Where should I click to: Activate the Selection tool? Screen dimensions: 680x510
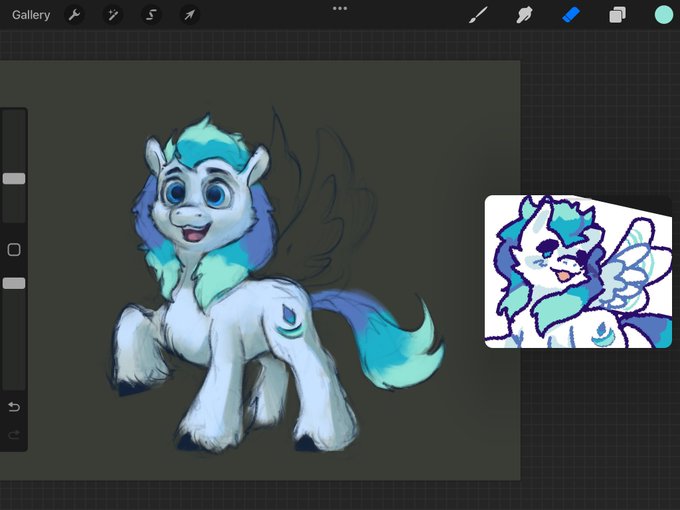pyautogui.click(x=151, y=15)
